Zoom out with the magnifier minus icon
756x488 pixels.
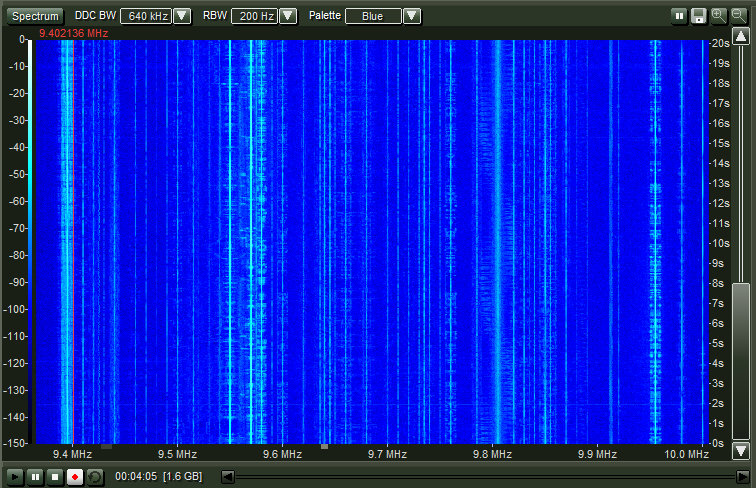[x=738, y=16]
